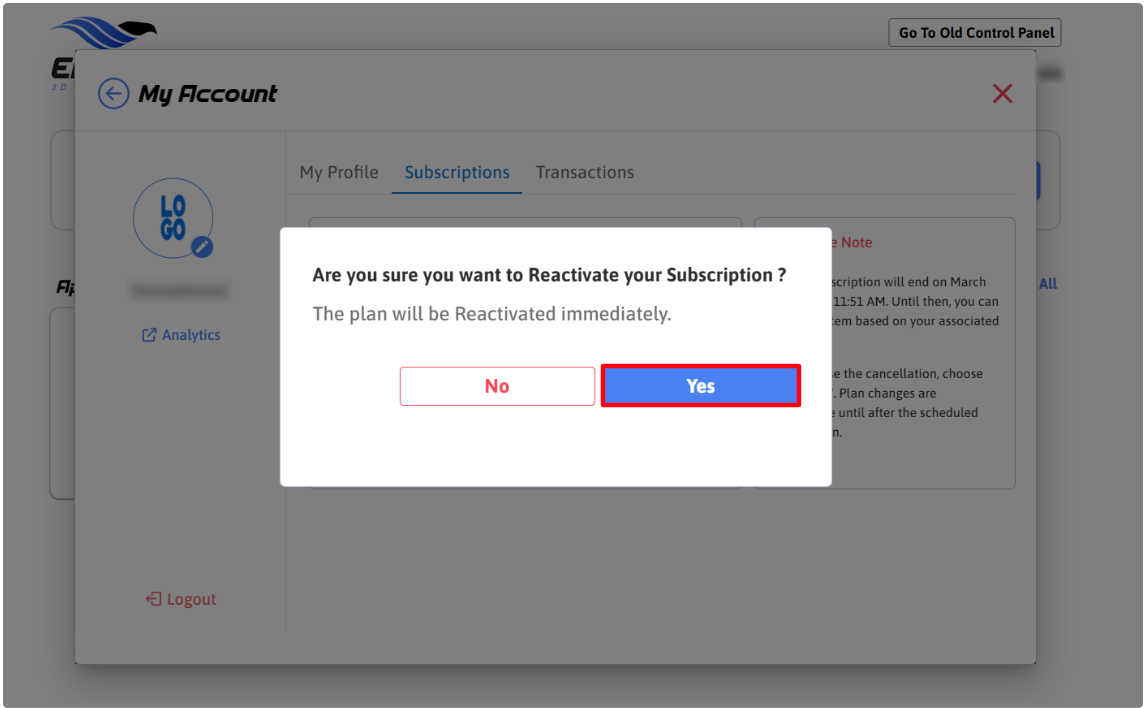The height and width of the screenshot is (708, 1147).
Task: Decline reactivation with the No button
Action: tap(497, 386)
